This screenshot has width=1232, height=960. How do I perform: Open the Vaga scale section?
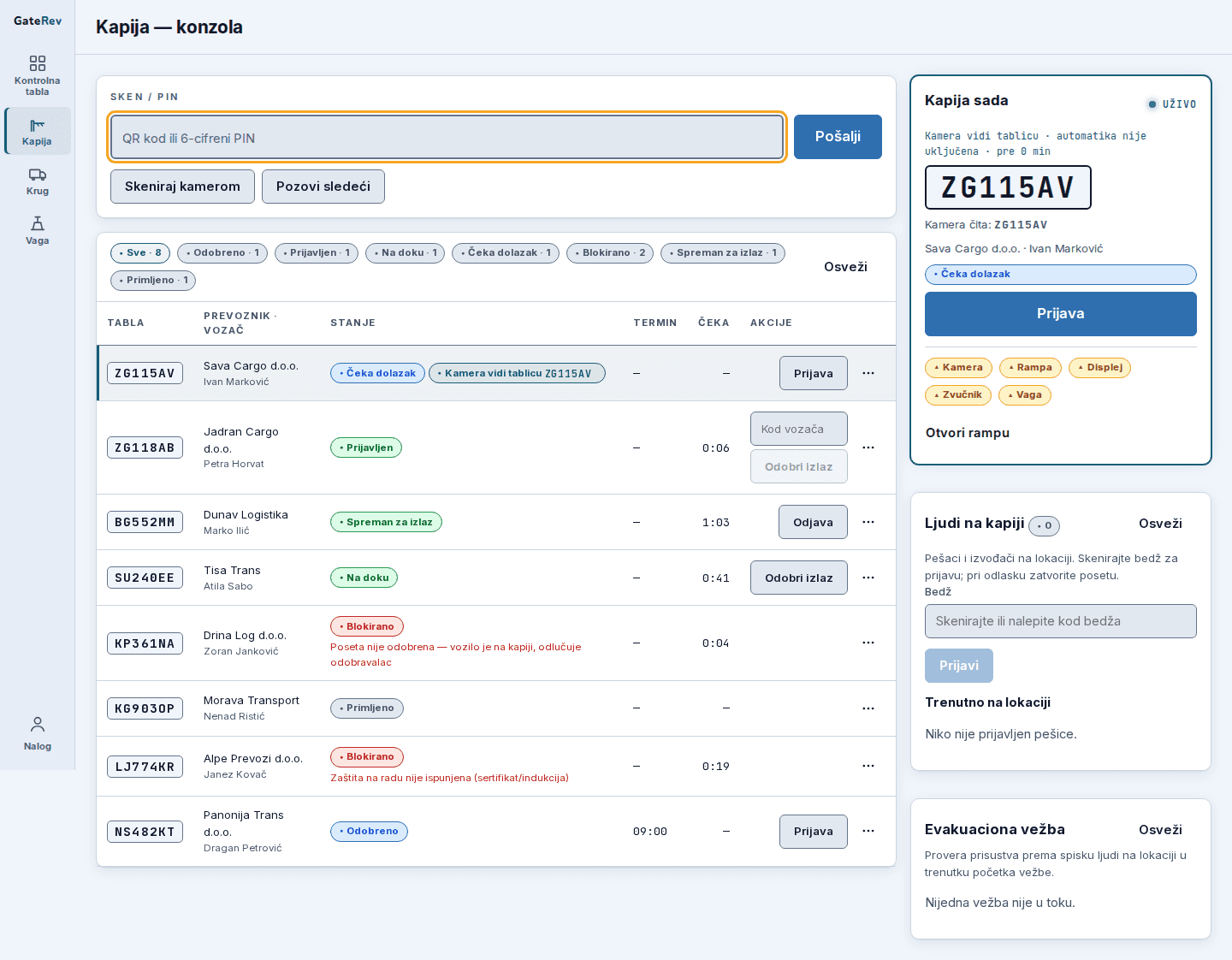pyautogui.click(x=37, y=230)
